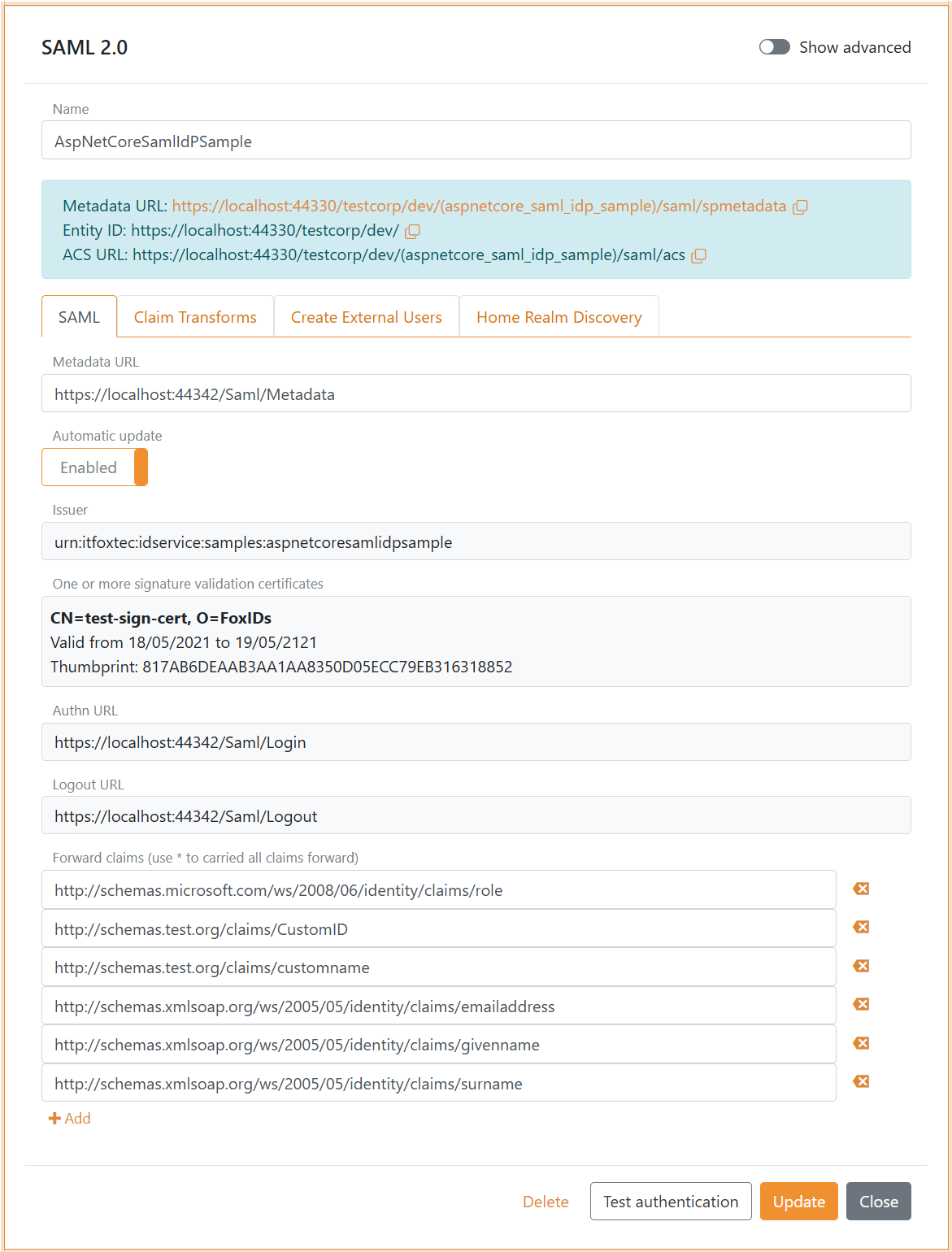Click the Name input field

(476, 140)
